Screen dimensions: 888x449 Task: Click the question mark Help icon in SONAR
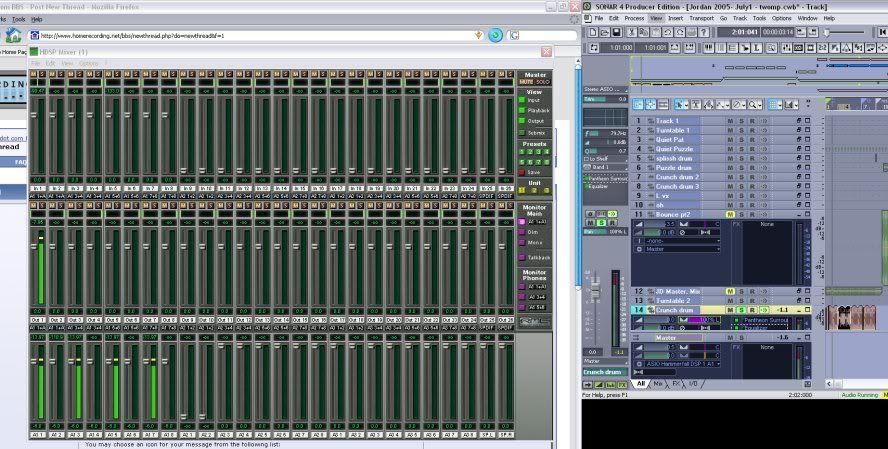(x=704, y=33)
